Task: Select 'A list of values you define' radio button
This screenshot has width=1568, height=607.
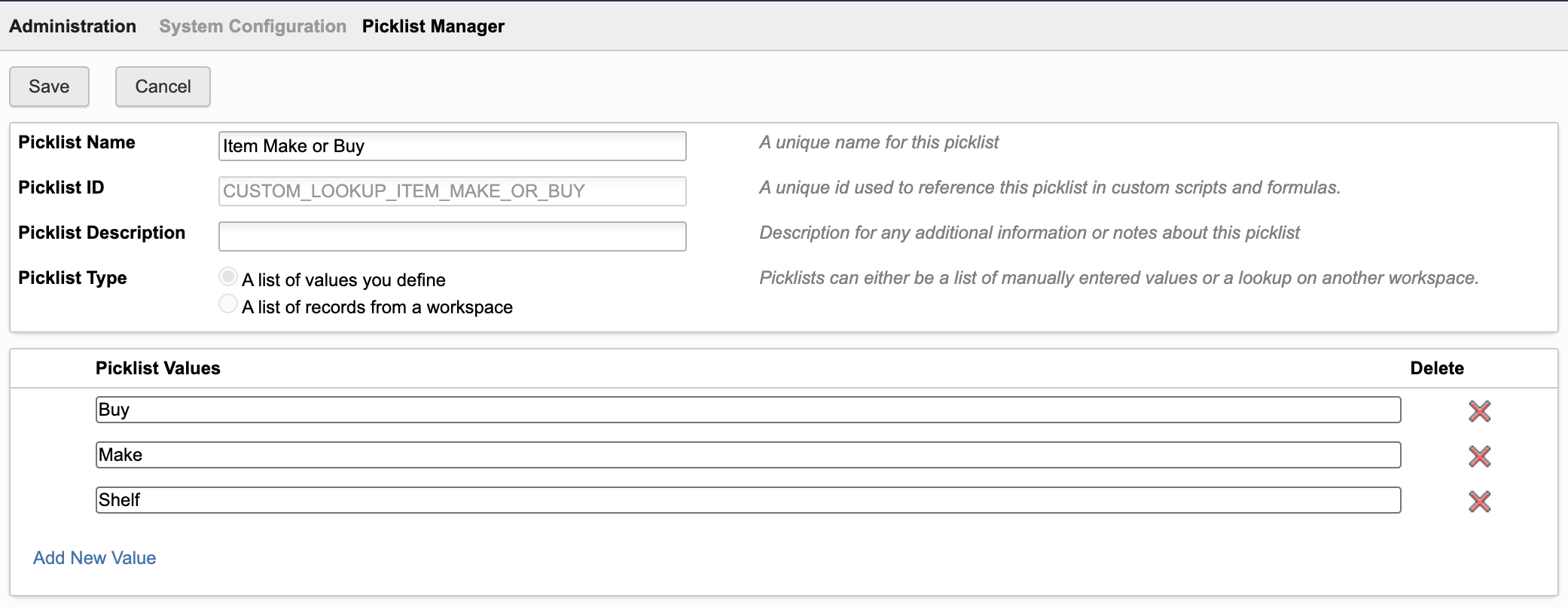Action: coord(228,277)
